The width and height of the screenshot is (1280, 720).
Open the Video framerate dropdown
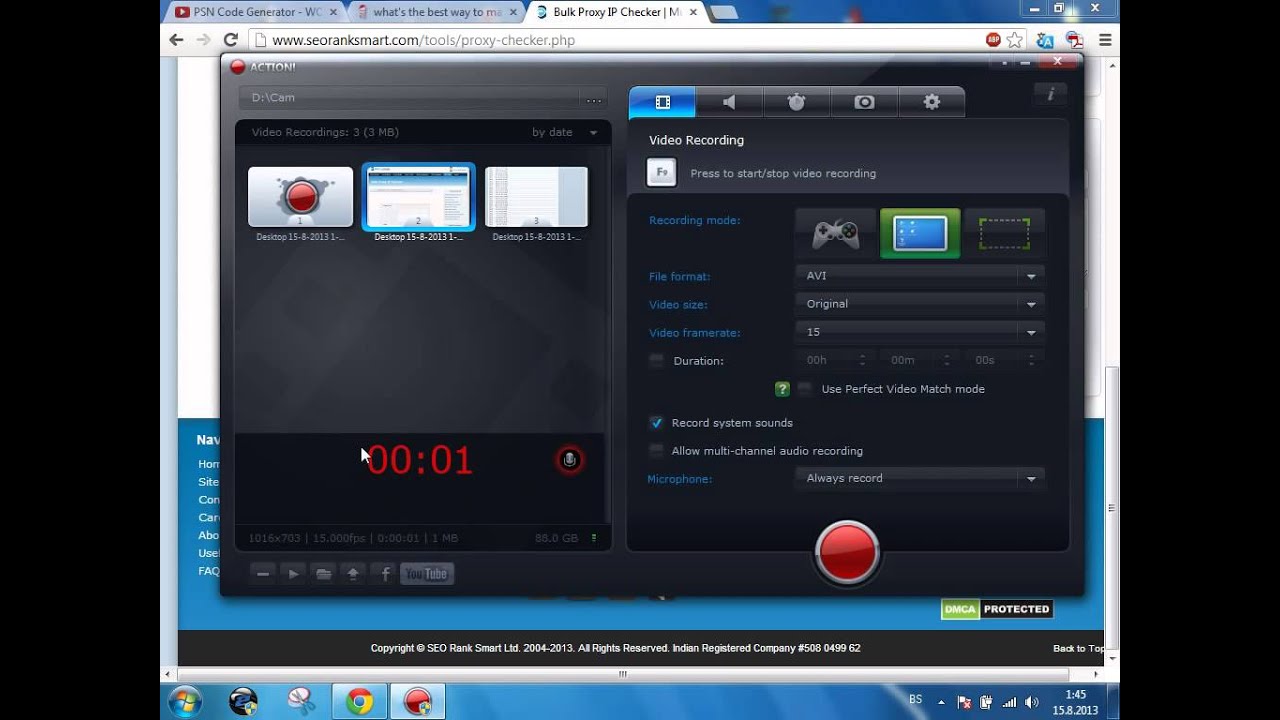pos(920,332)
